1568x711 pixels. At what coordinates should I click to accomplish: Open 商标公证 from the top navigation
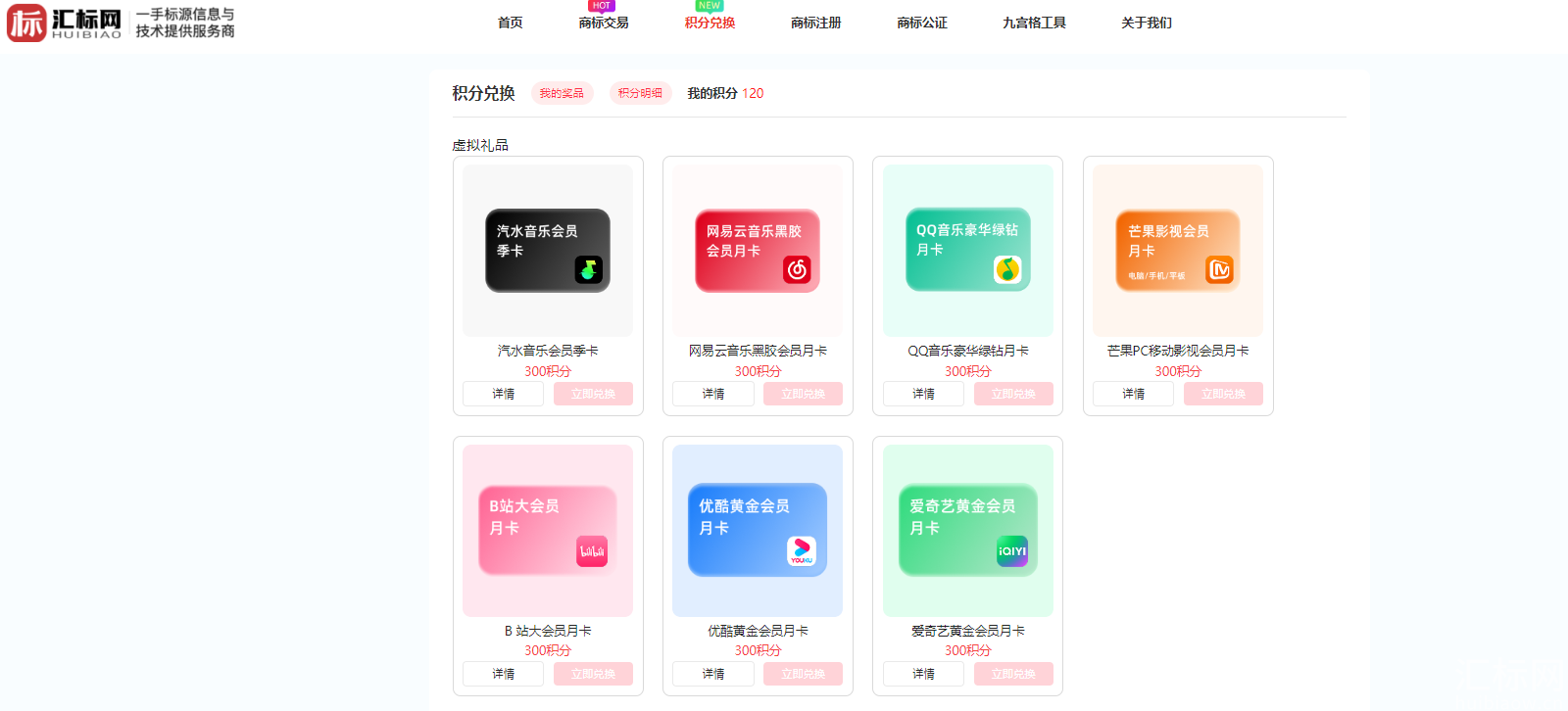(922, 23)
